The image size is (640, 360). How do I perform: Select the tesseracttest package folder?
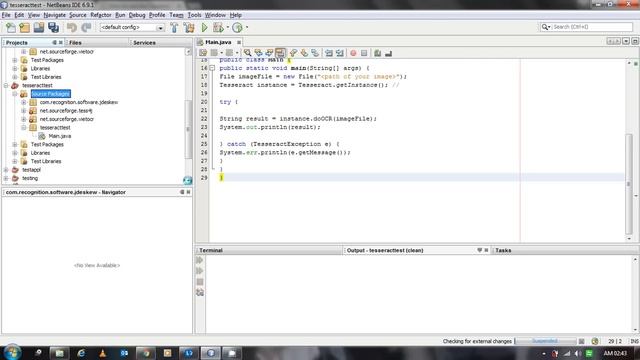[55, 127]
